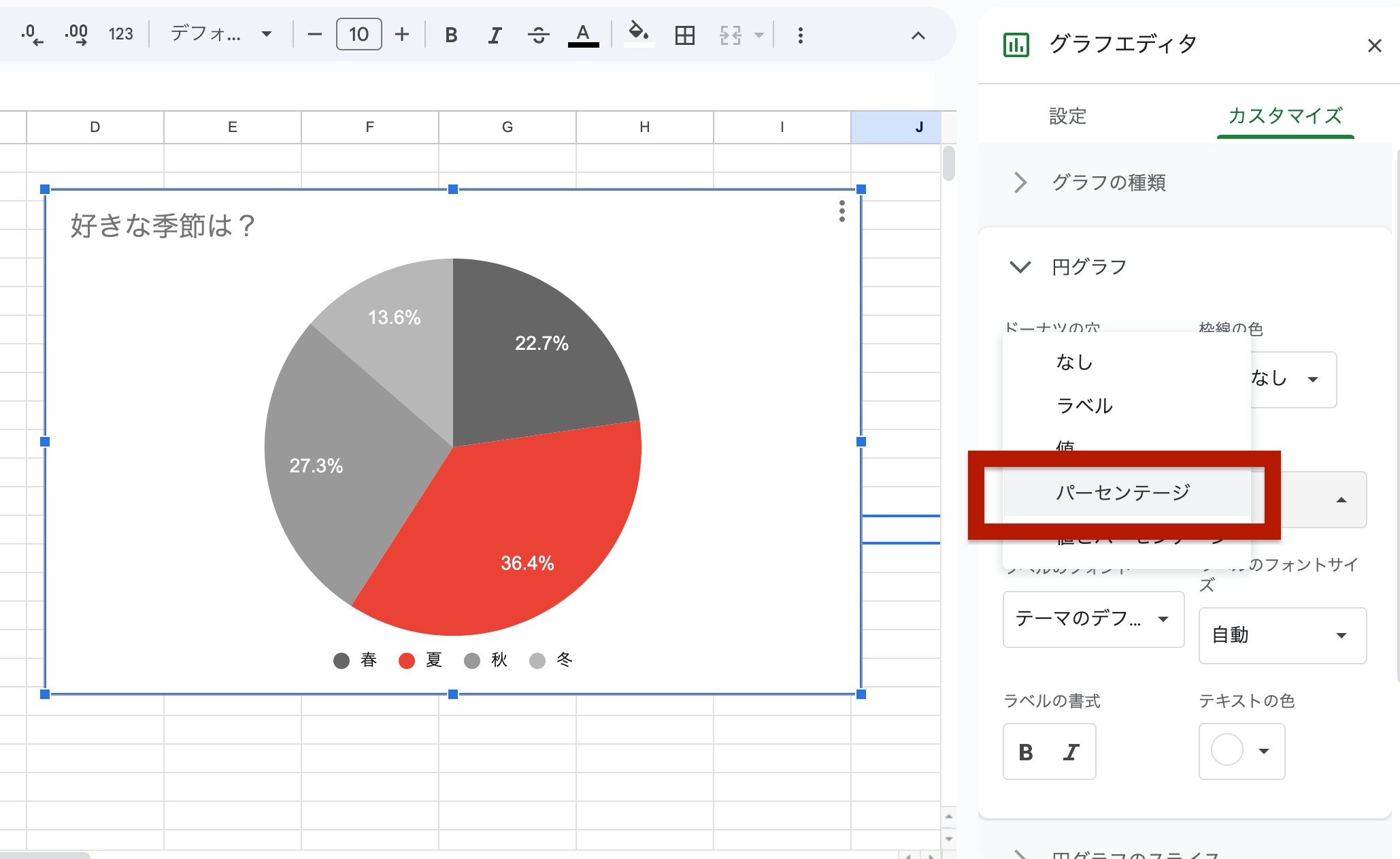Toggle bold for ラベルの書式
1400x859 pixels.
pos(1027,751)
